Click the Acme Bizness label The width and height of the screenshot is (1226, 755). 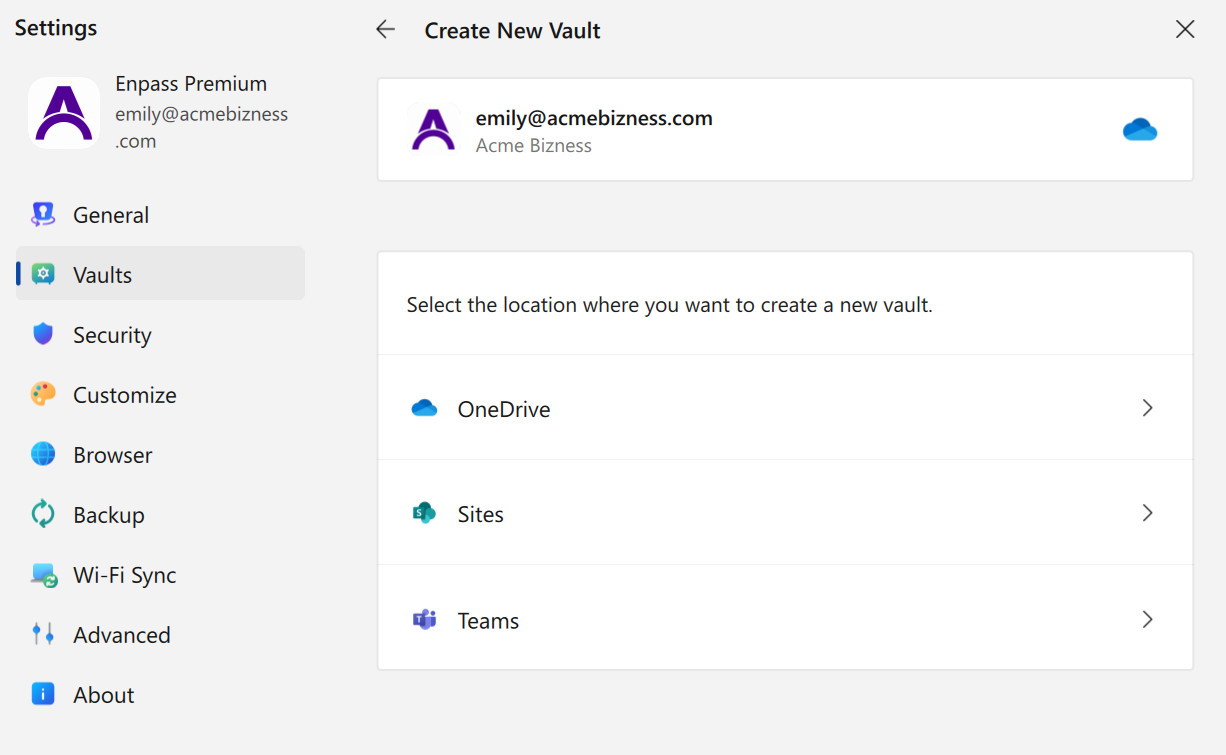coord(533,146)
